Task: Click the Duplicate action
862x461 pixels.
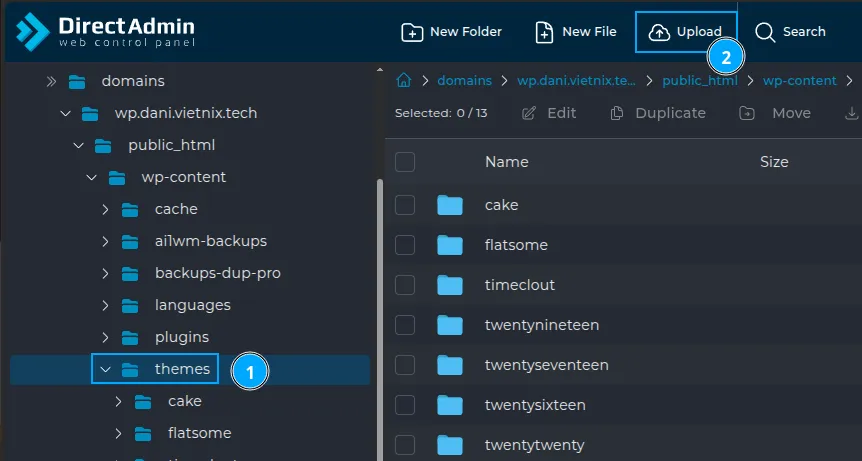Action: click(658, 113)
